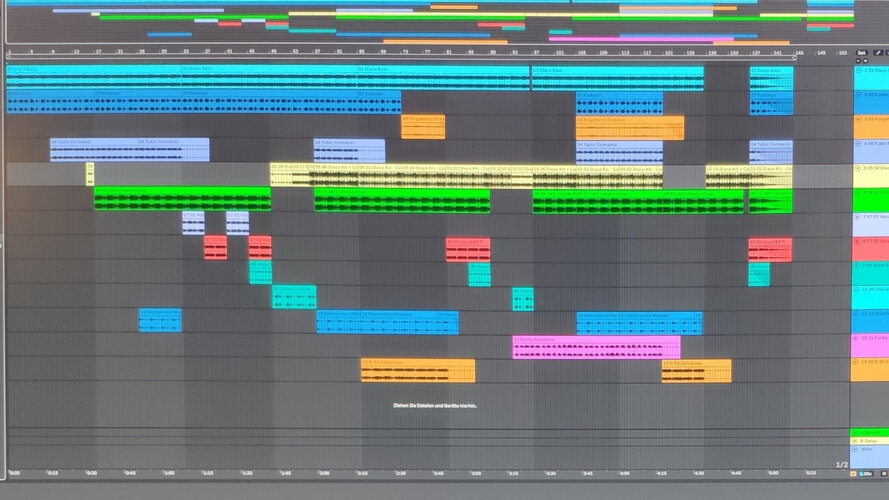Image resolution: width=889 pixels, height=500 pixels.
Task: Collapse the yellow Disco Kit track
Action: 858,168
